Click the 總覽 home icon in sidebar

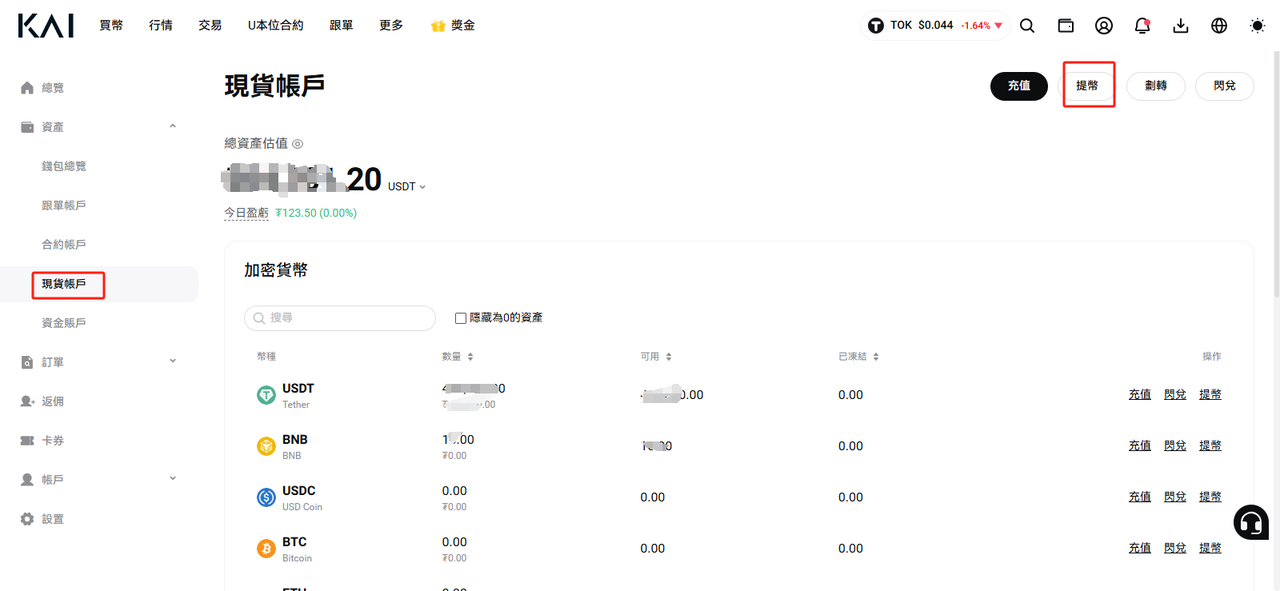[27, 88]
